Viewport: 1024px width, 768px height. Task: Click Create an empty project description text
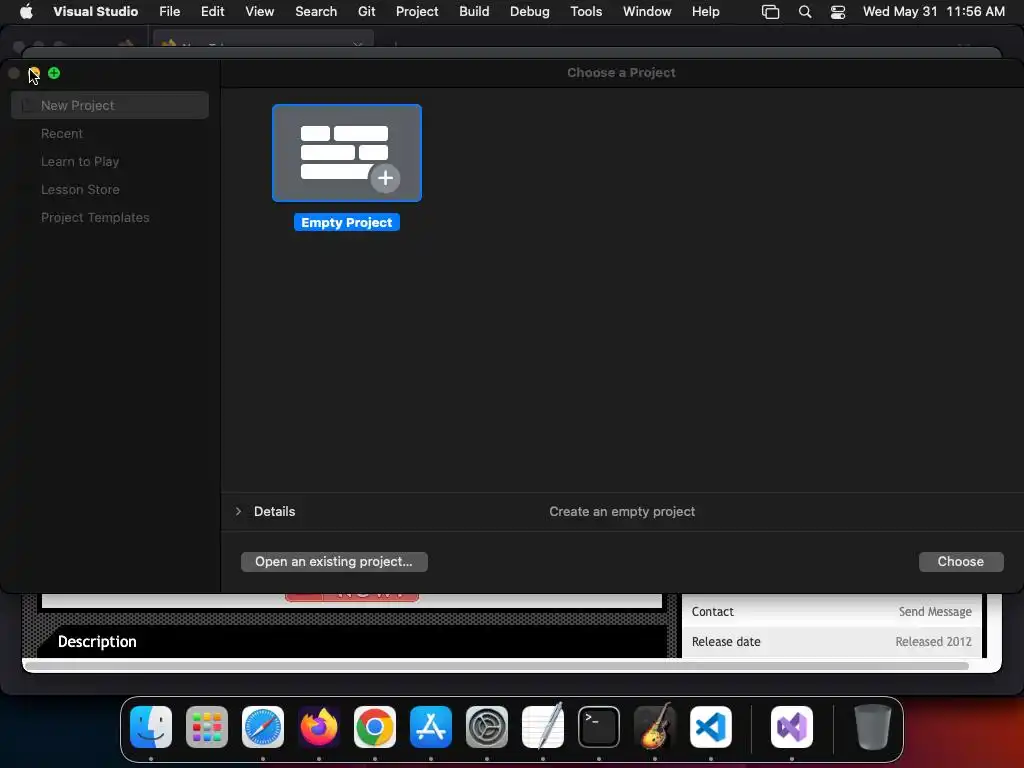pos(622,511)
